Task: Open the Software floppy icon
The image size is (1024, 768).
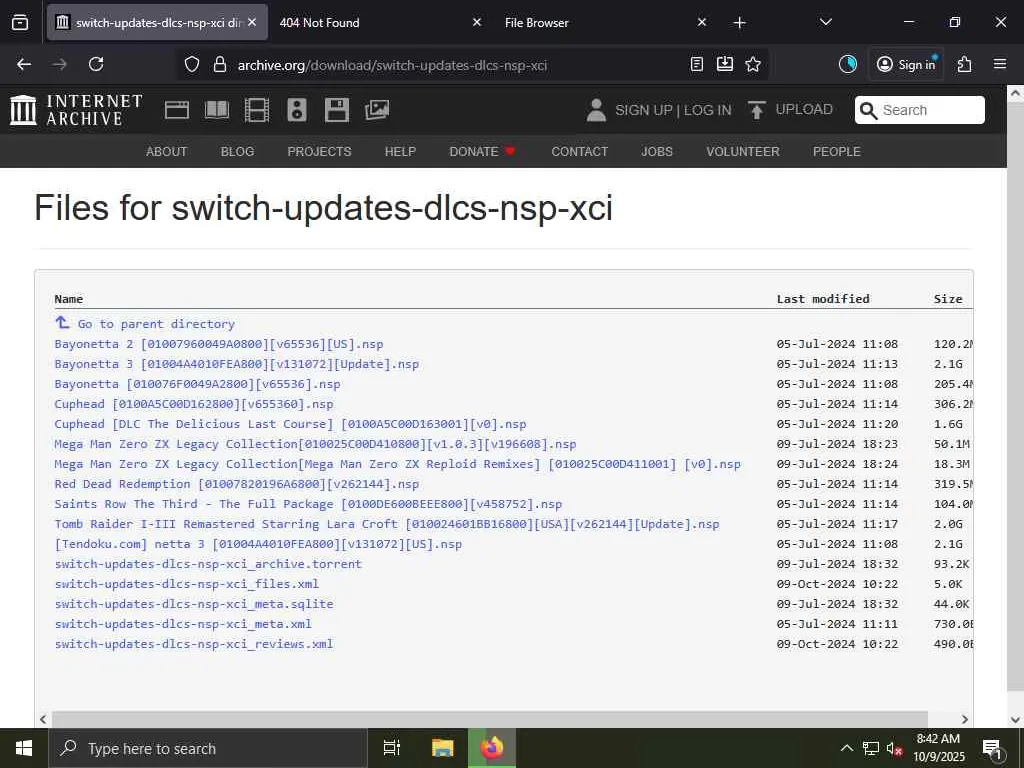Action: pos(337,110)
